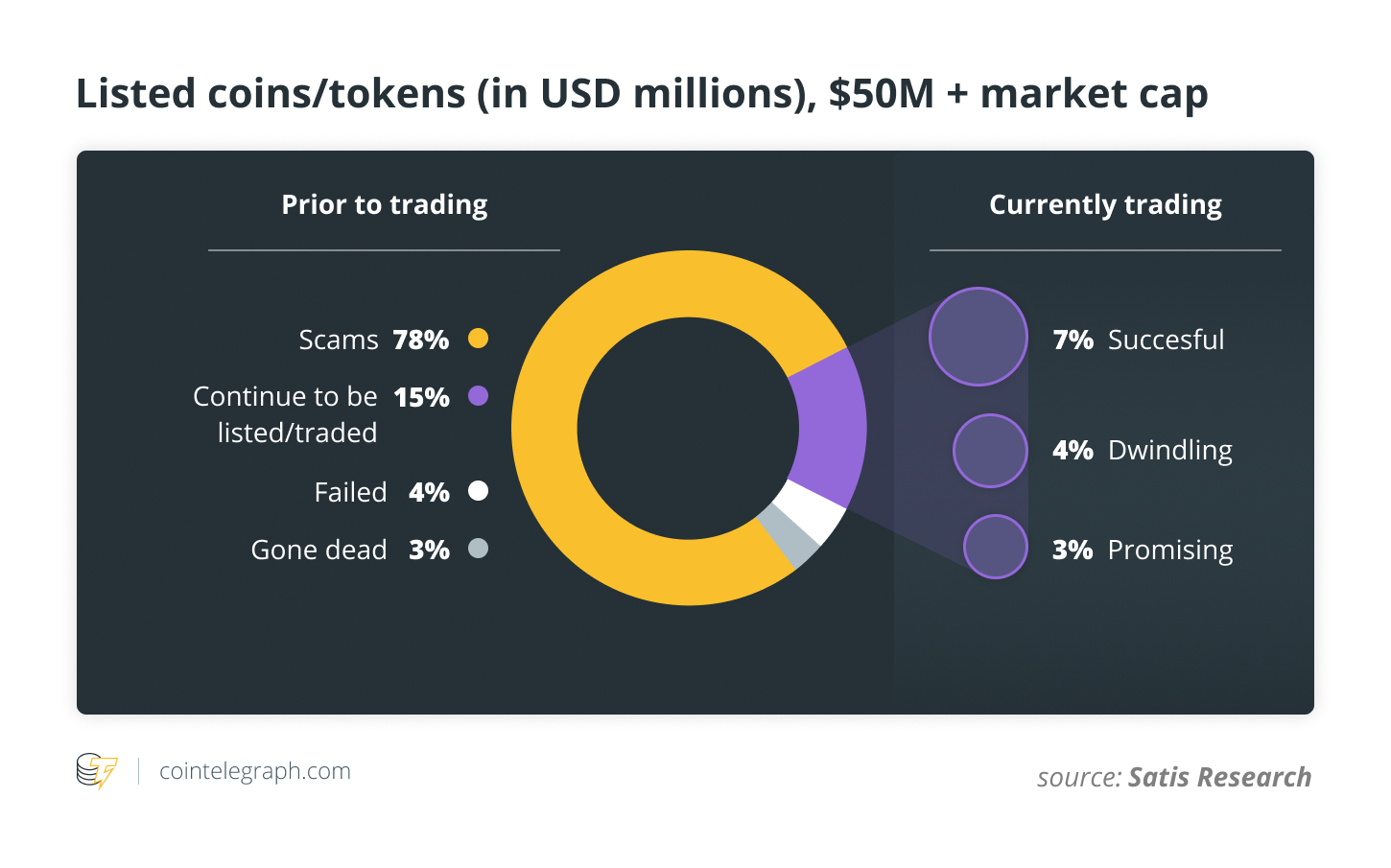1391x868 pixels.
Task: Click the 4% Dwindling label
Action: pyautogui.click(x=1143, y=450)
